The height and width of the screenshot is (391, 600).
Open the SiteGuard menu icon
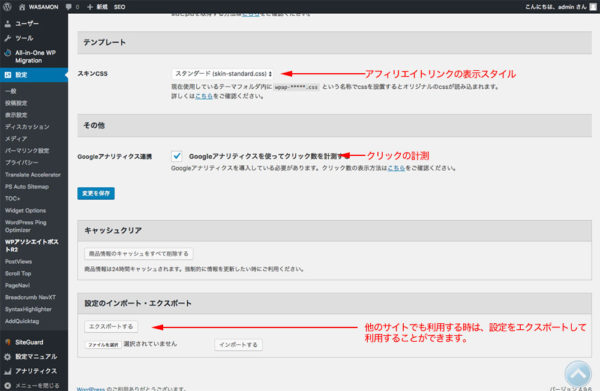point(7,342)
